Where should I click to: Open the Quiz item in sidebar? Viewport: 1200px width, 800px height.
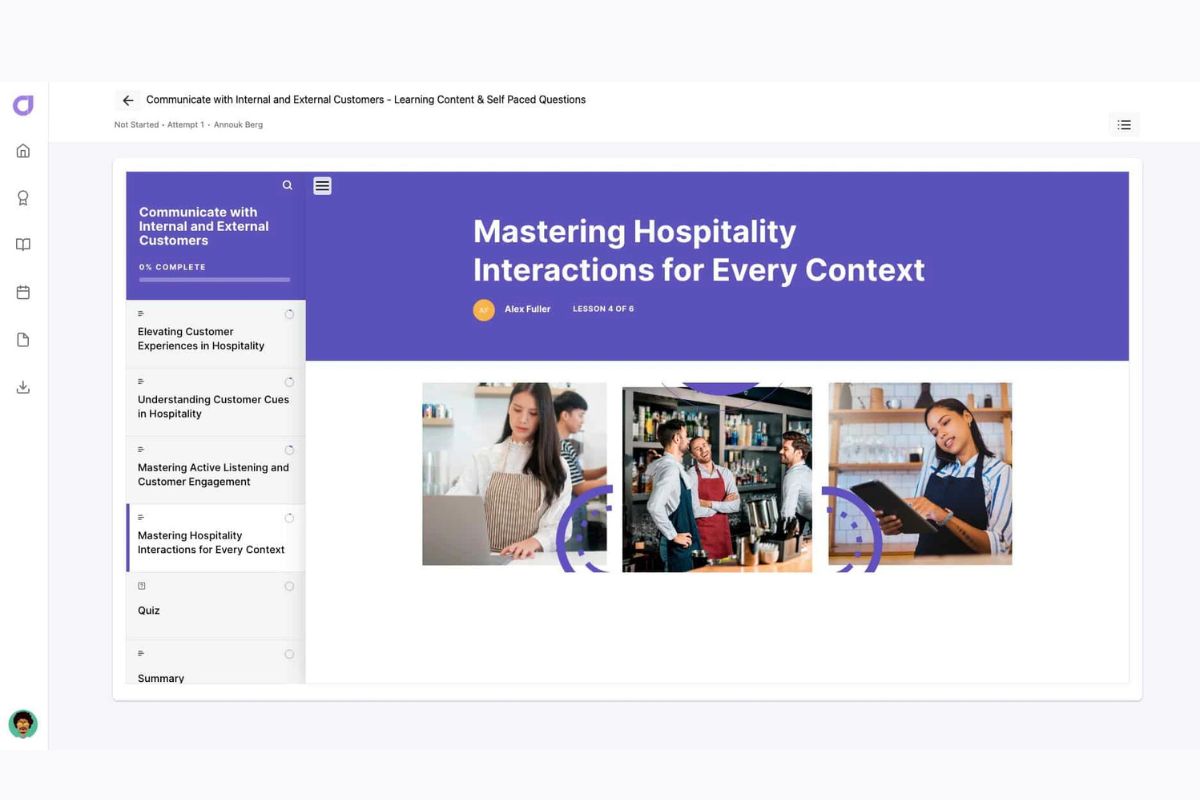point(216,606)
